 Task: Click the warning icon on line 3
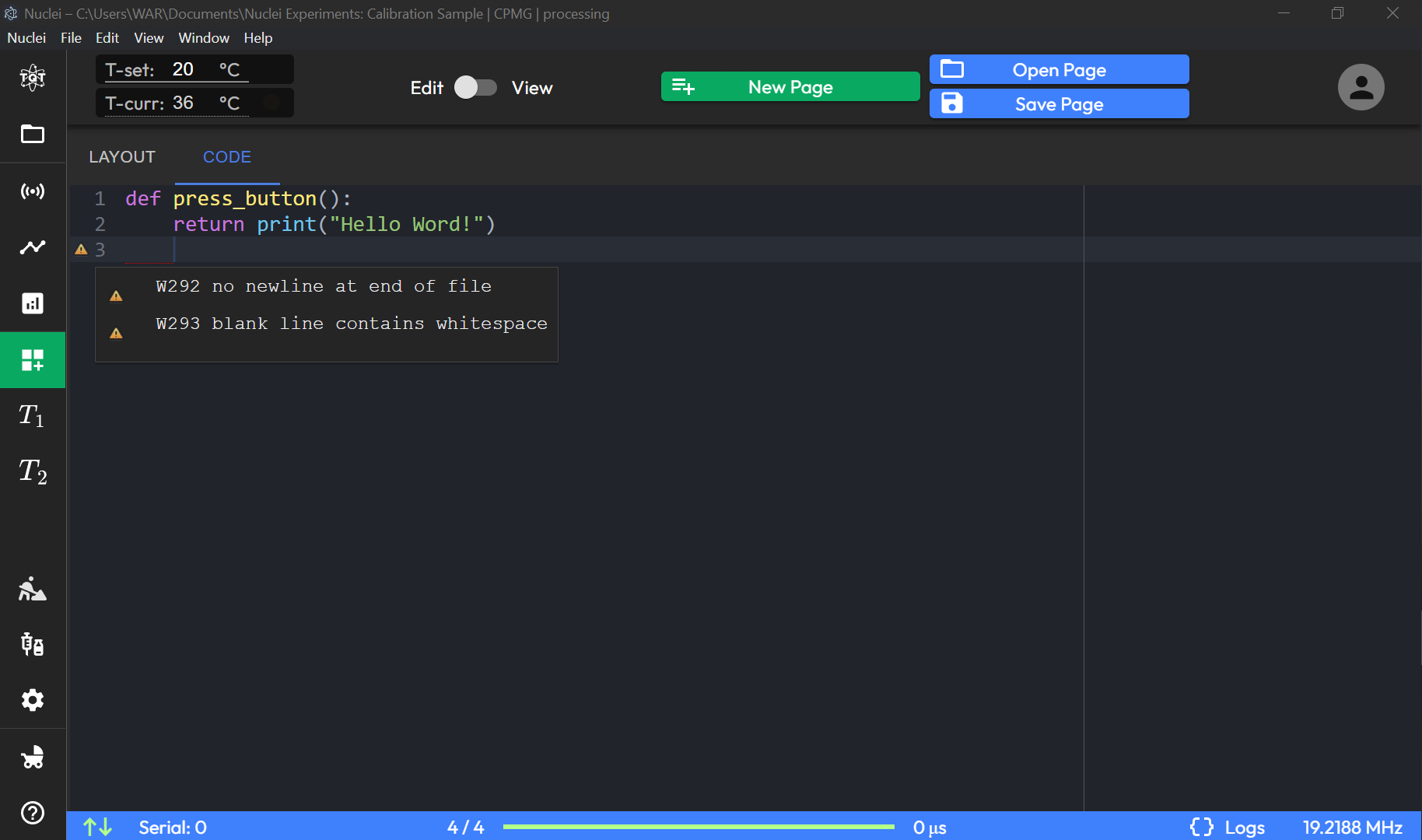pos(81,250)
